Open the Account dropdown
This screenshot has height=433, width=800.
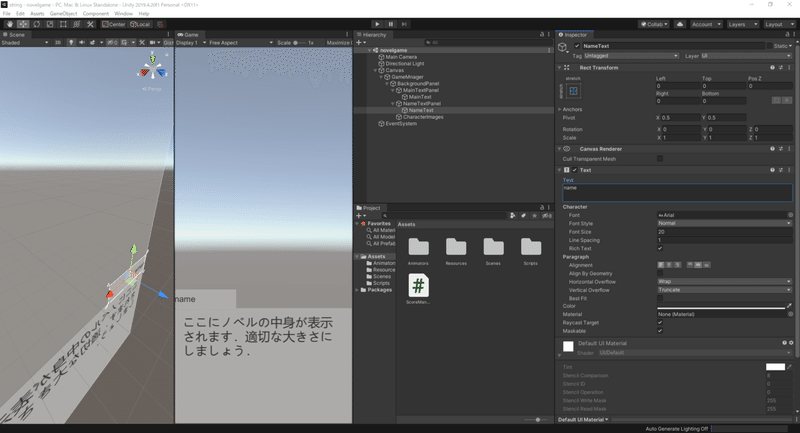(706, 24)
